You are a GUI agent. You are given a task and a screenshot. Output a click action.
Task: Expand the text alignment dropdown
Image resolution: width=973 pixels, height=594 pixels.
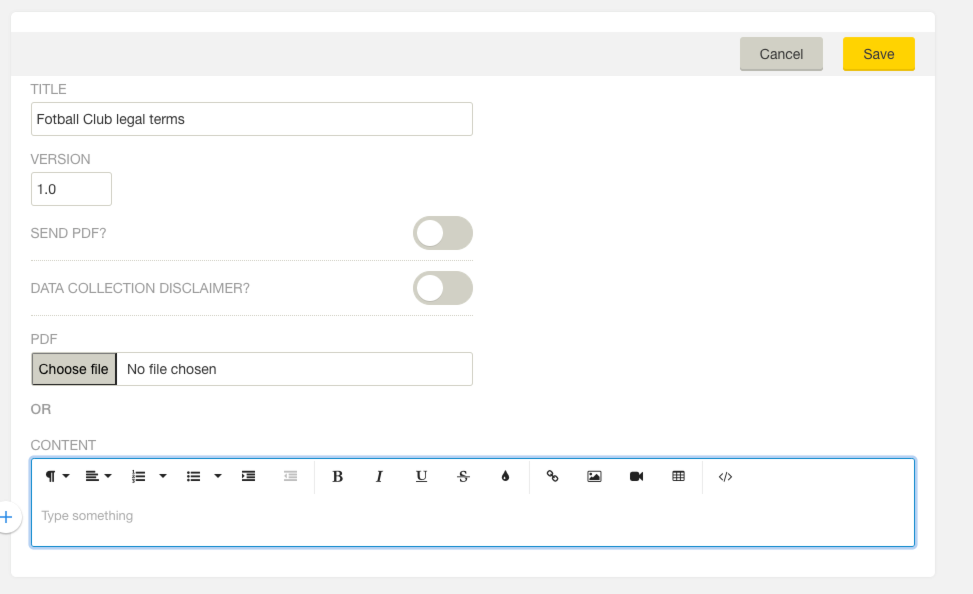point(98,476)
